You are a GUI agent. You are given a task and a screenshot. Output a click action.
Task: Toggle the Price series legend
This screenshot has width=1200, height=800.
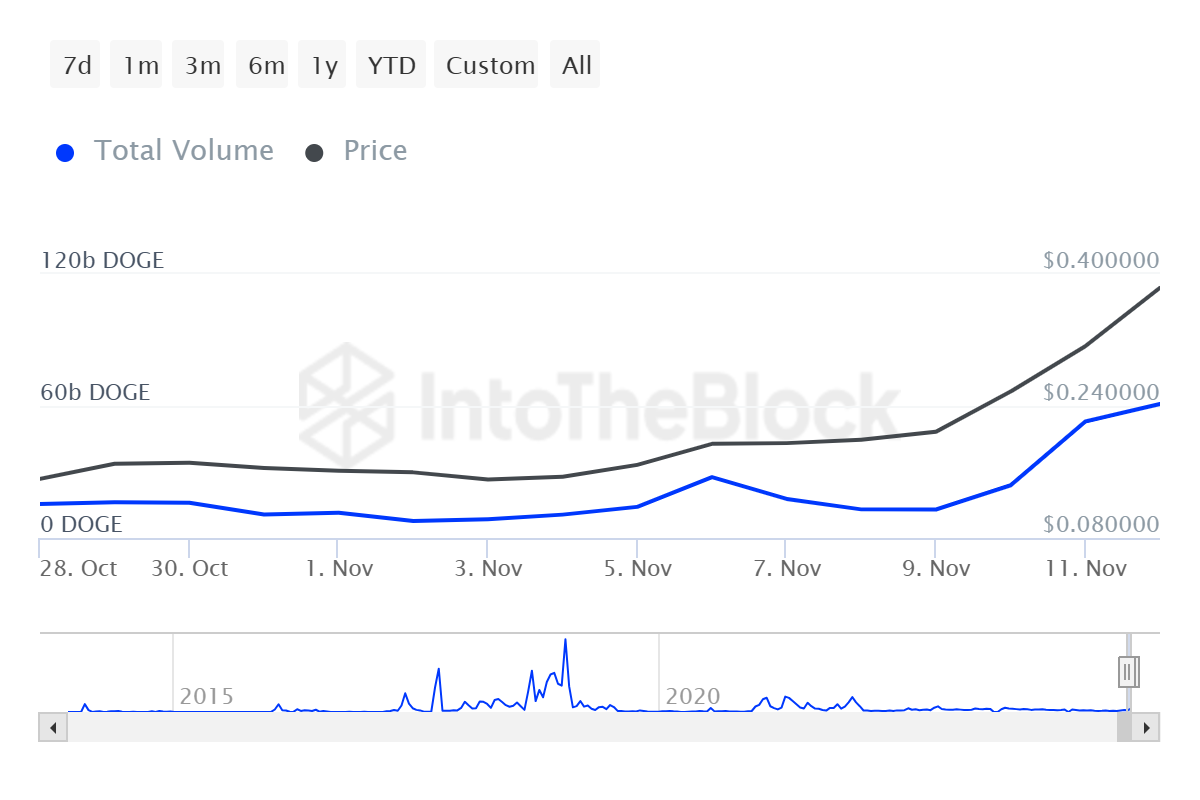point(375,151)
